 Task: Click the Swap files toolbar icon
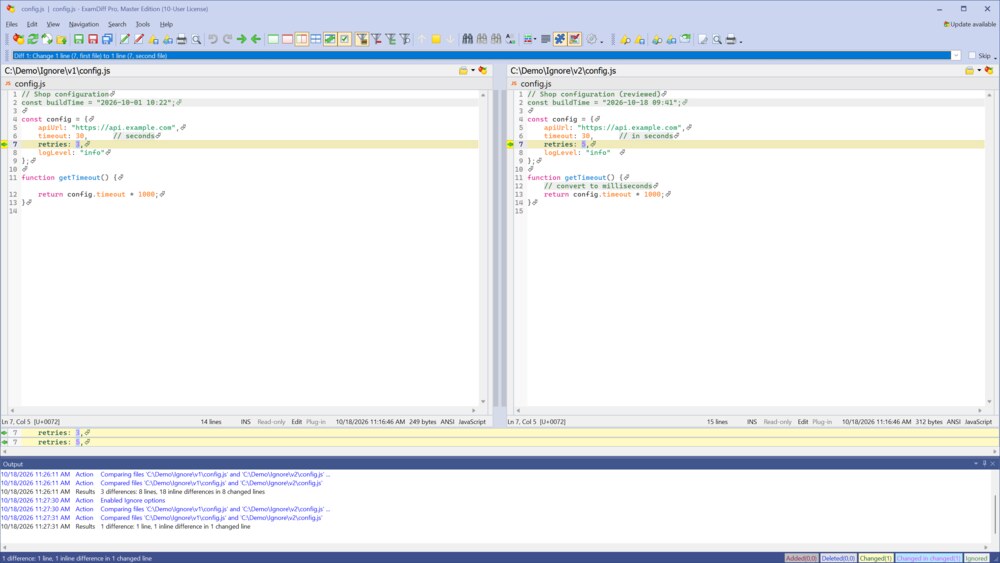pyautogui.click(x=47, y=40)
